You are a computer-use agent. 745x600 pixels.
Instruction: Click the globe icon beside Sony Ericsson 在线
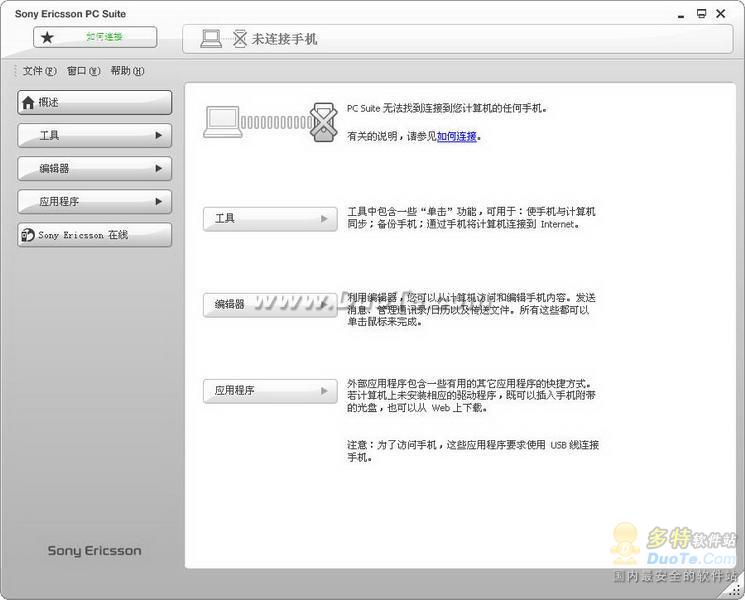(28, 235)
